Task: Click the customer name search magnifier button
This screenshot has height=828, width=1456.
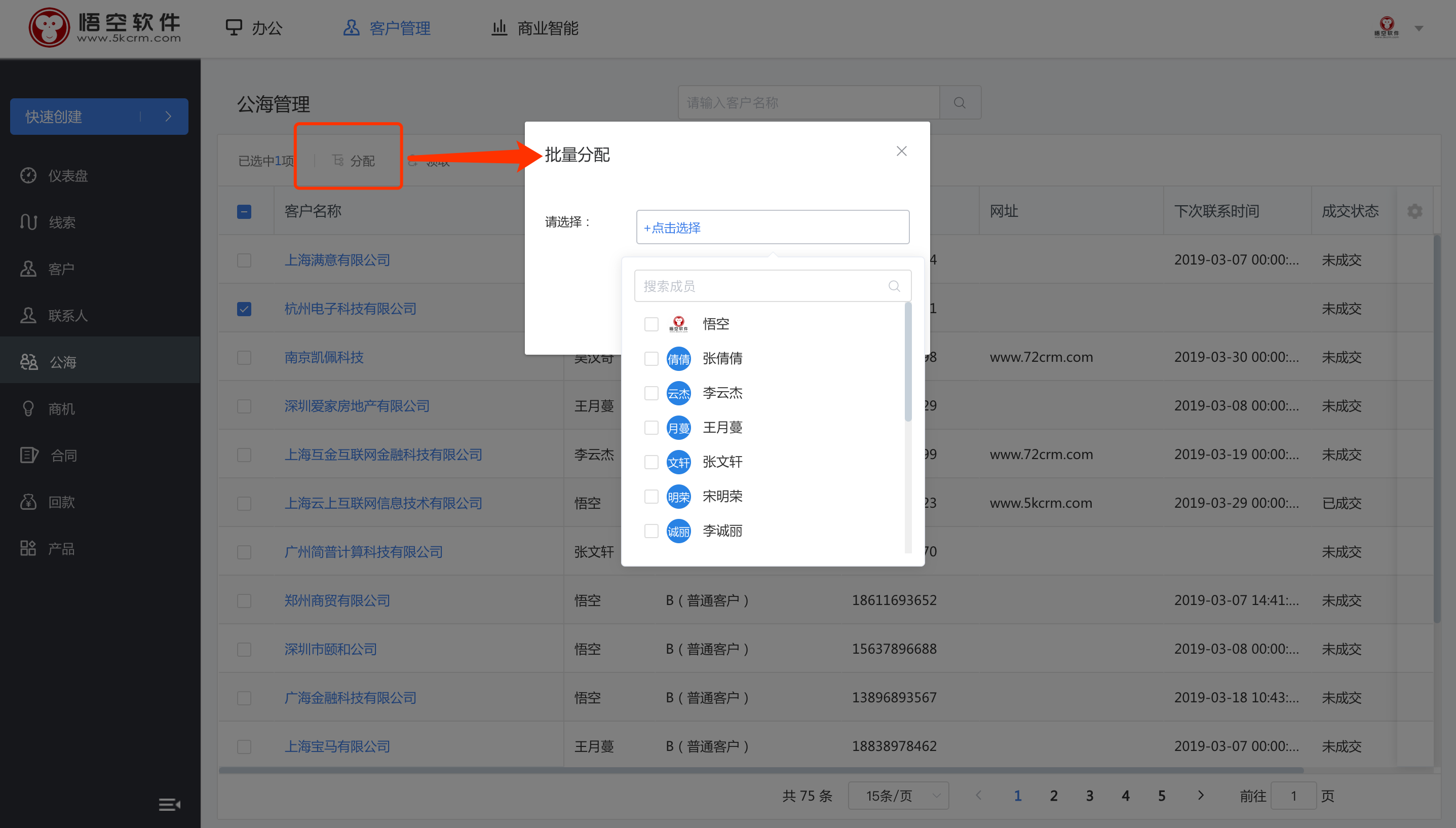Action: point(960,103)
